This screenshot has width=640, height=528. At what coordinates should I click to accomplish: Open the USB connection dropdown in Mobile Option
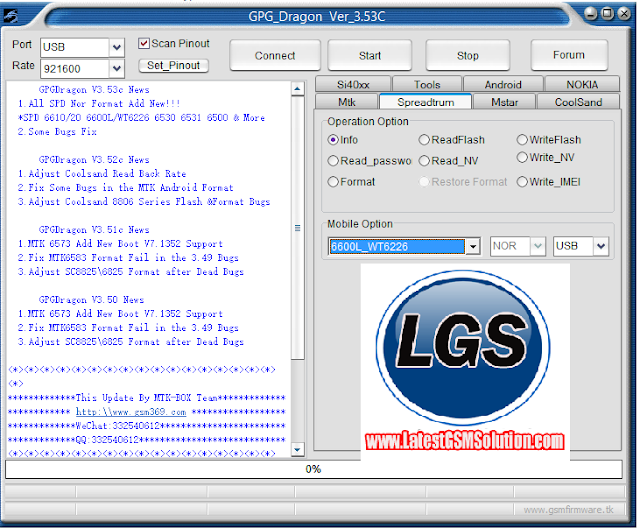600,246
